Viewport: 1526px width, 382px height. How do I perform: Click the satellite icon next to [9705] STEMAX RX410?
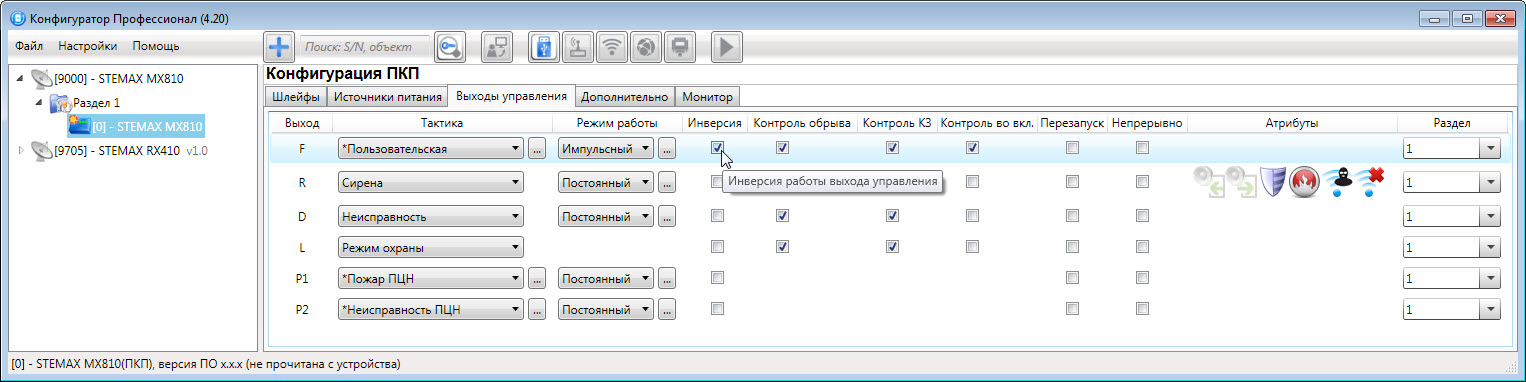tap(41, 151)
